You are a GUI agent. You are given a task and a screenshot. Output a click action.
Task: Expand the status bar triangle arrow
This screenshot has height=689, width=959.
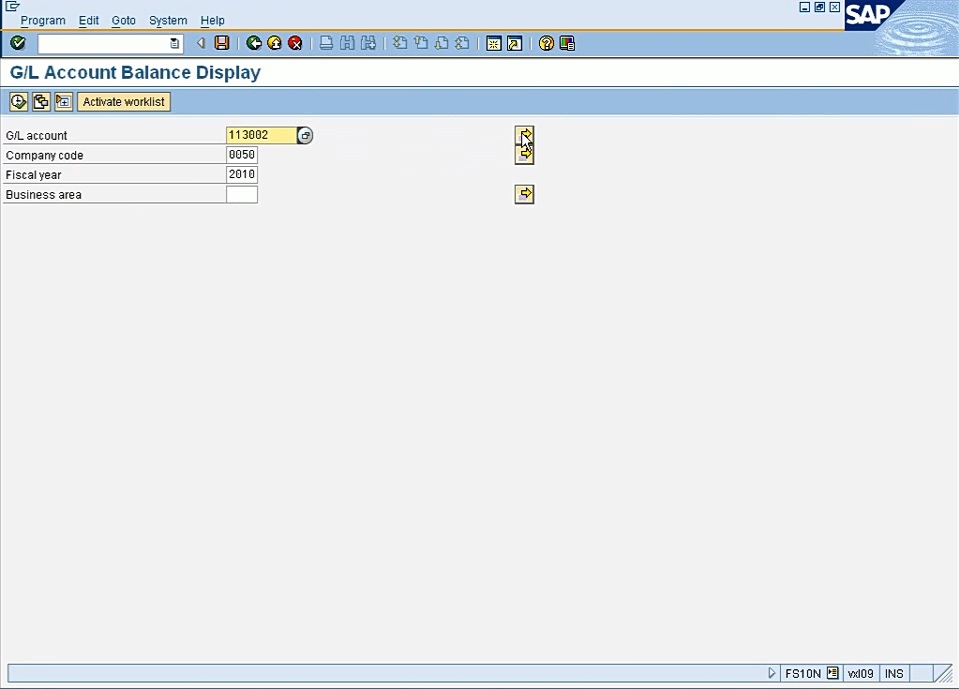click(x=771, y=672)
